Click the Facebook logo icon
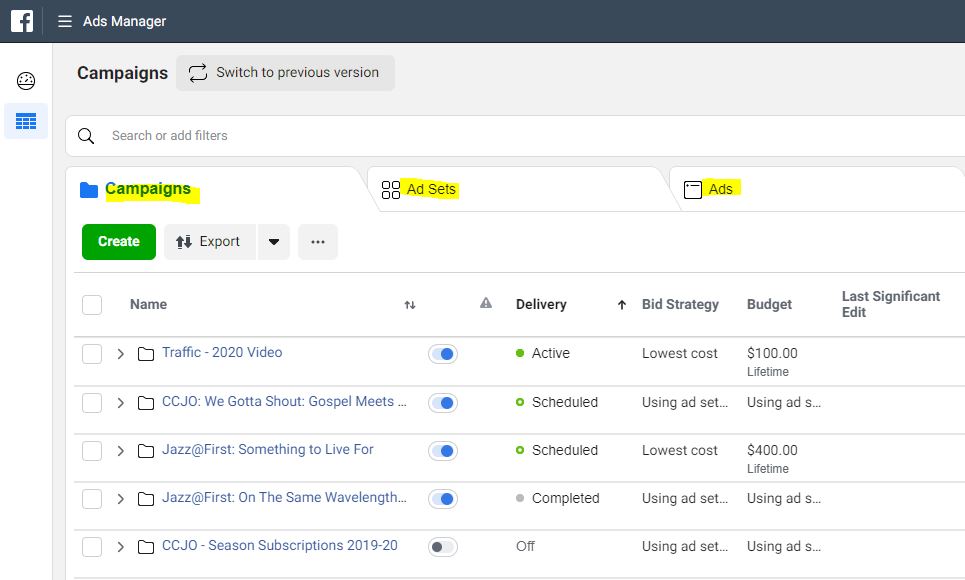 point(22,21)
